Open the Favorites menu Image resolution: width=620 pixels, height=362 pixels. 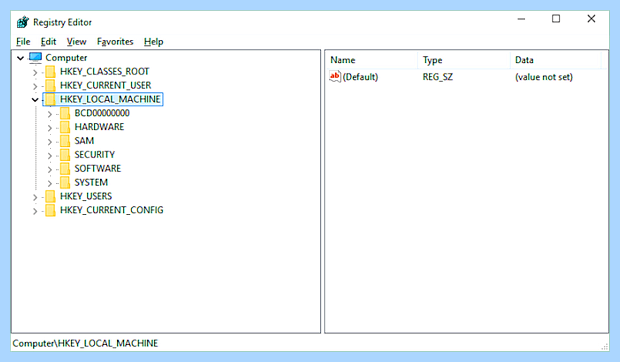[115, 41]
